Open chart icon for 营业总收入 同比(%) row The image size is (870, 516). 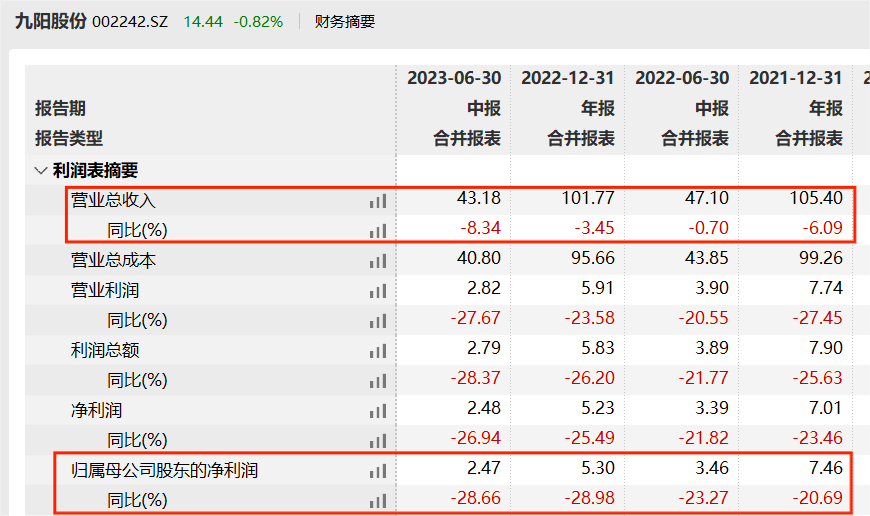(x=378, y=231)
